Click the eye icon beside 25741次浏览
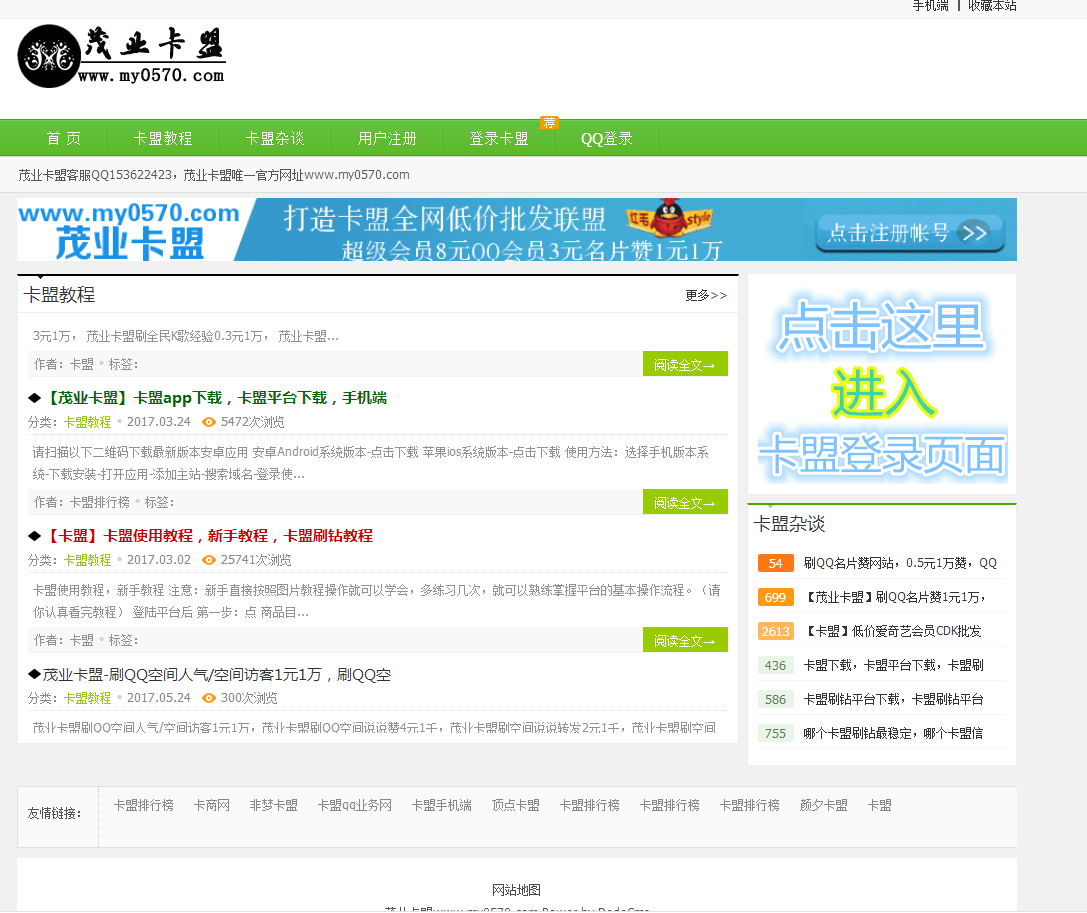The image size is (1087, 913). [x=207, y=561]
